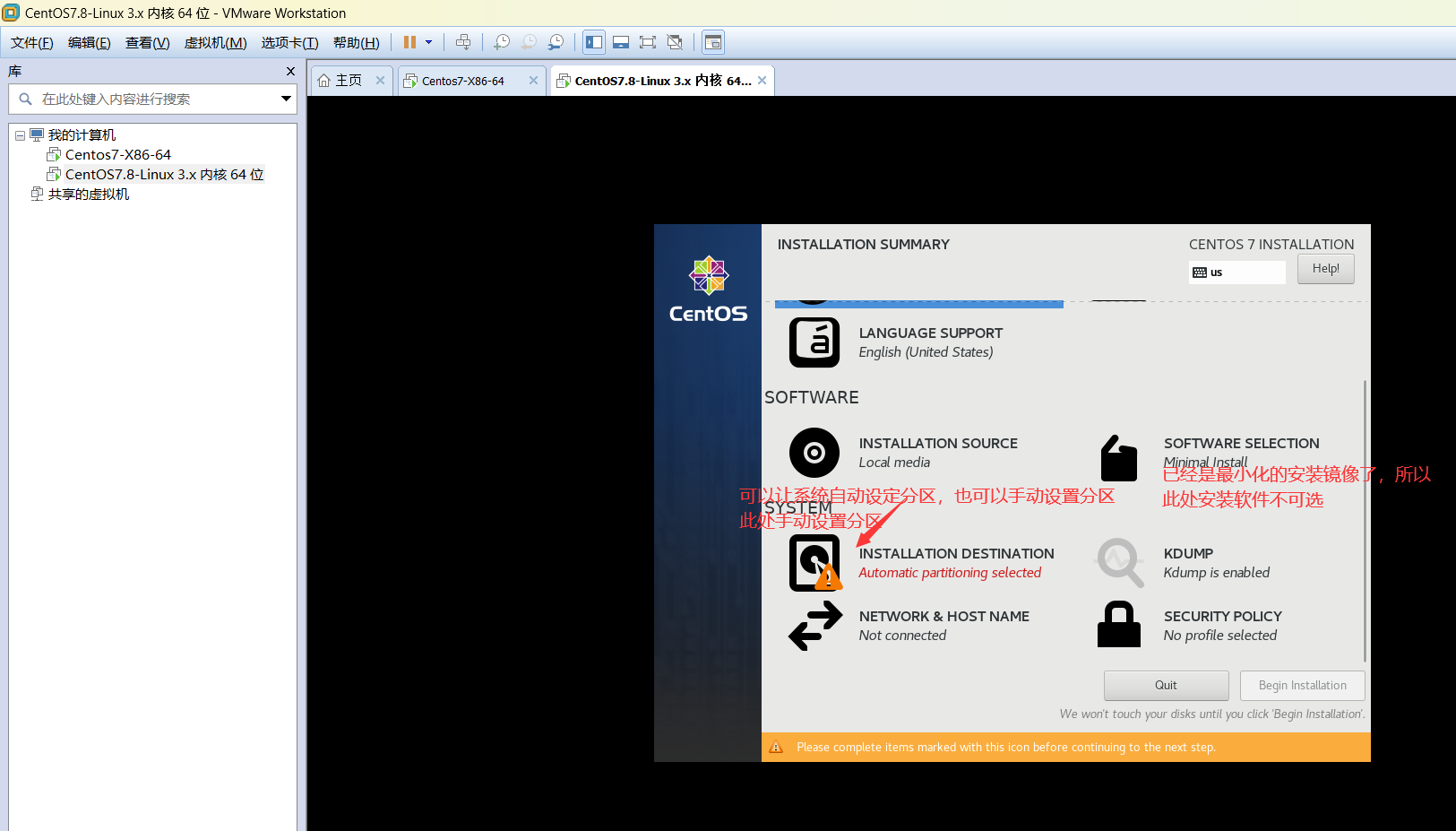
Task: Click the installer summary vertical scrollbar
Action: (1365, 520)
